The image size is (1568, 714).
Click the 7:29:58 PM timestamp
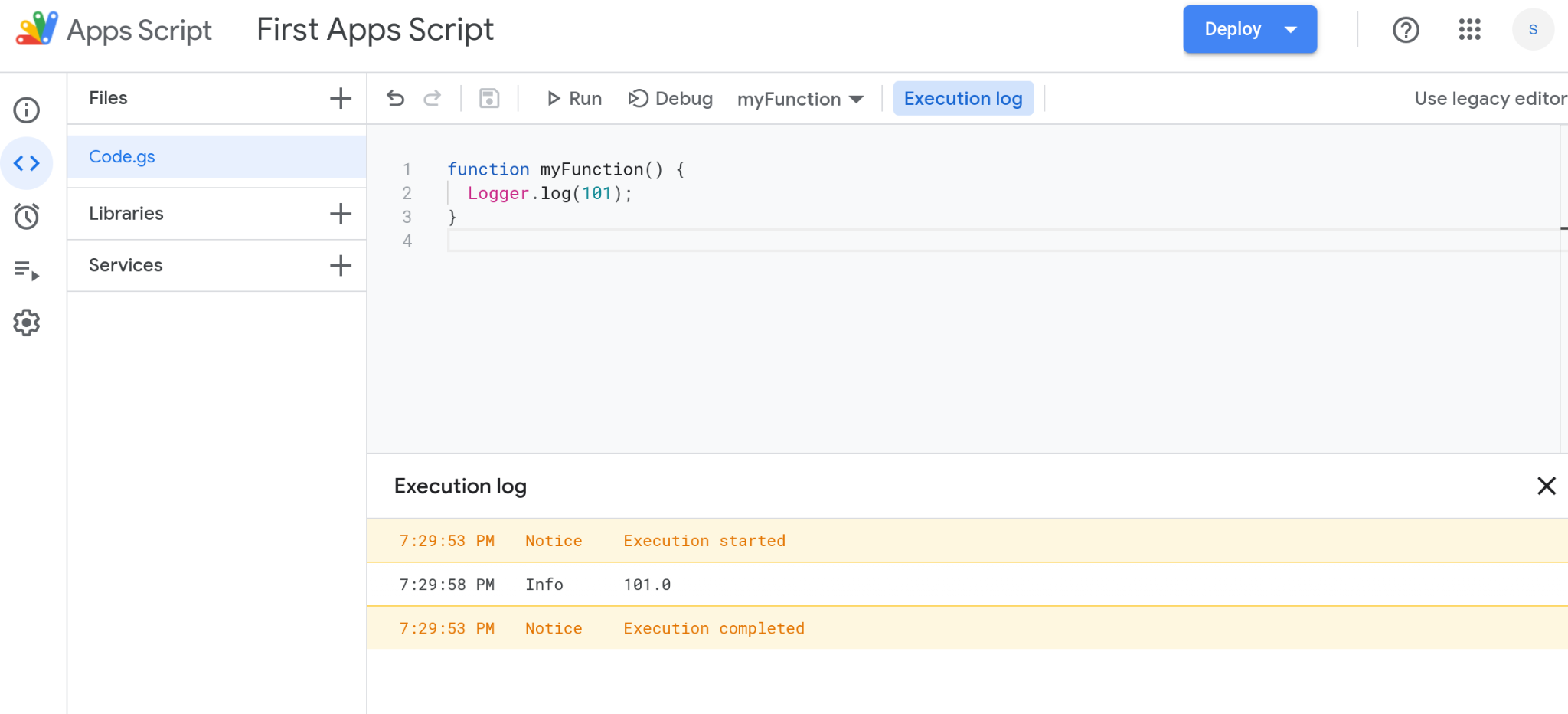pyautogui.click(x=446, y=585)
